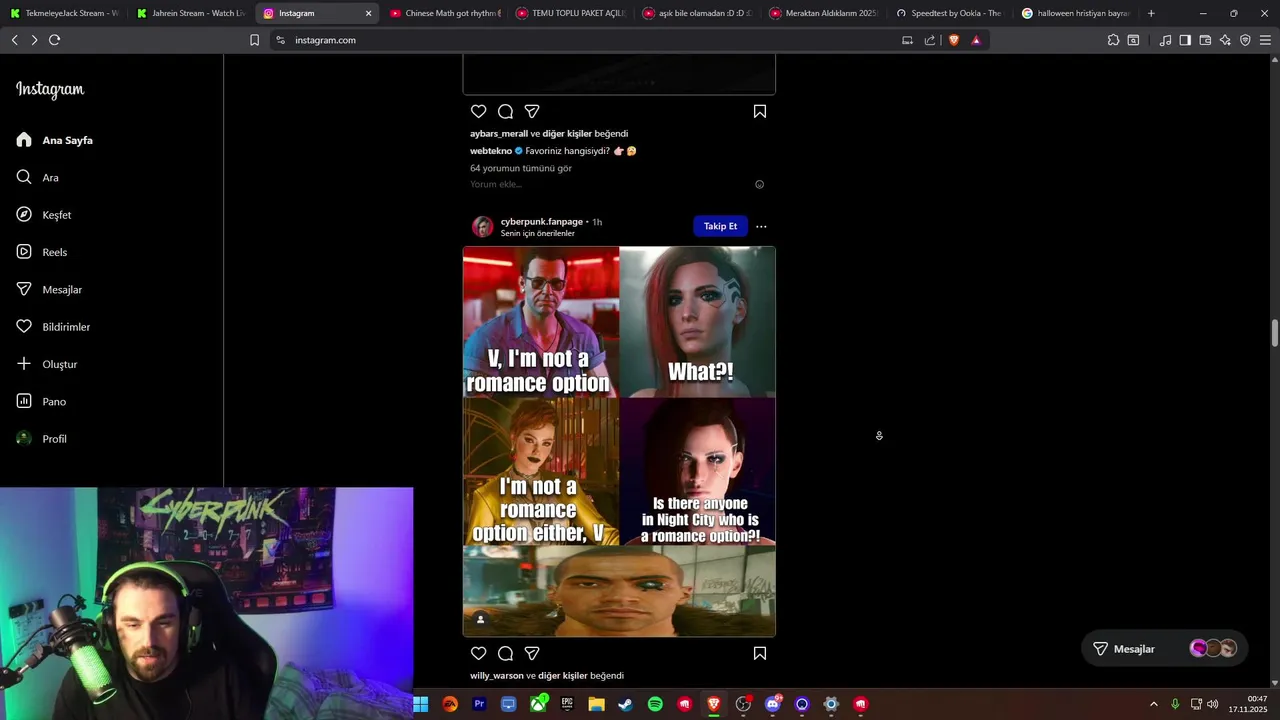Open Brave Shields lion icon
Image resolution: width=1280 pixels, height=720 pixels.
click(x=954, y=40)
